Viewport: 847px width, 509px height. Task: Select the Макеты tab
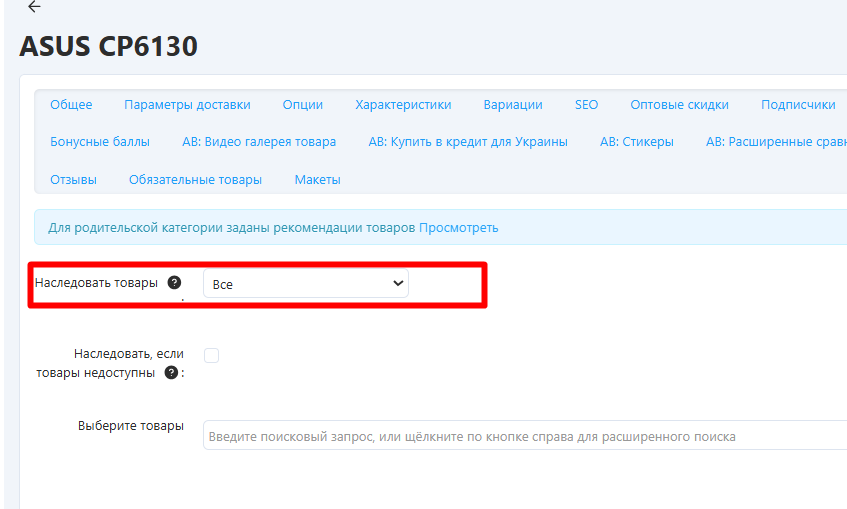317,180
